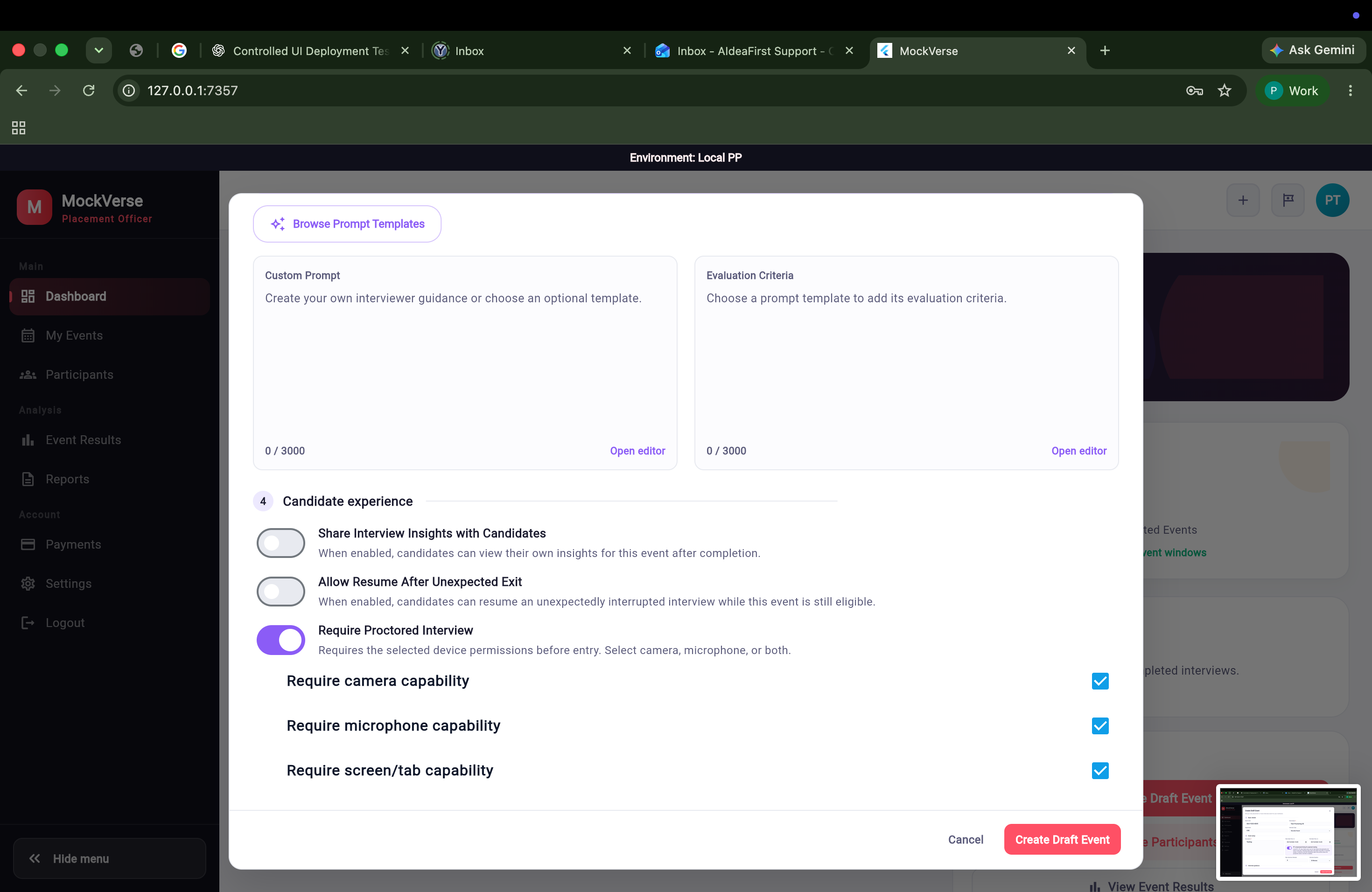Click the Payments card icon

coord(28,544)
